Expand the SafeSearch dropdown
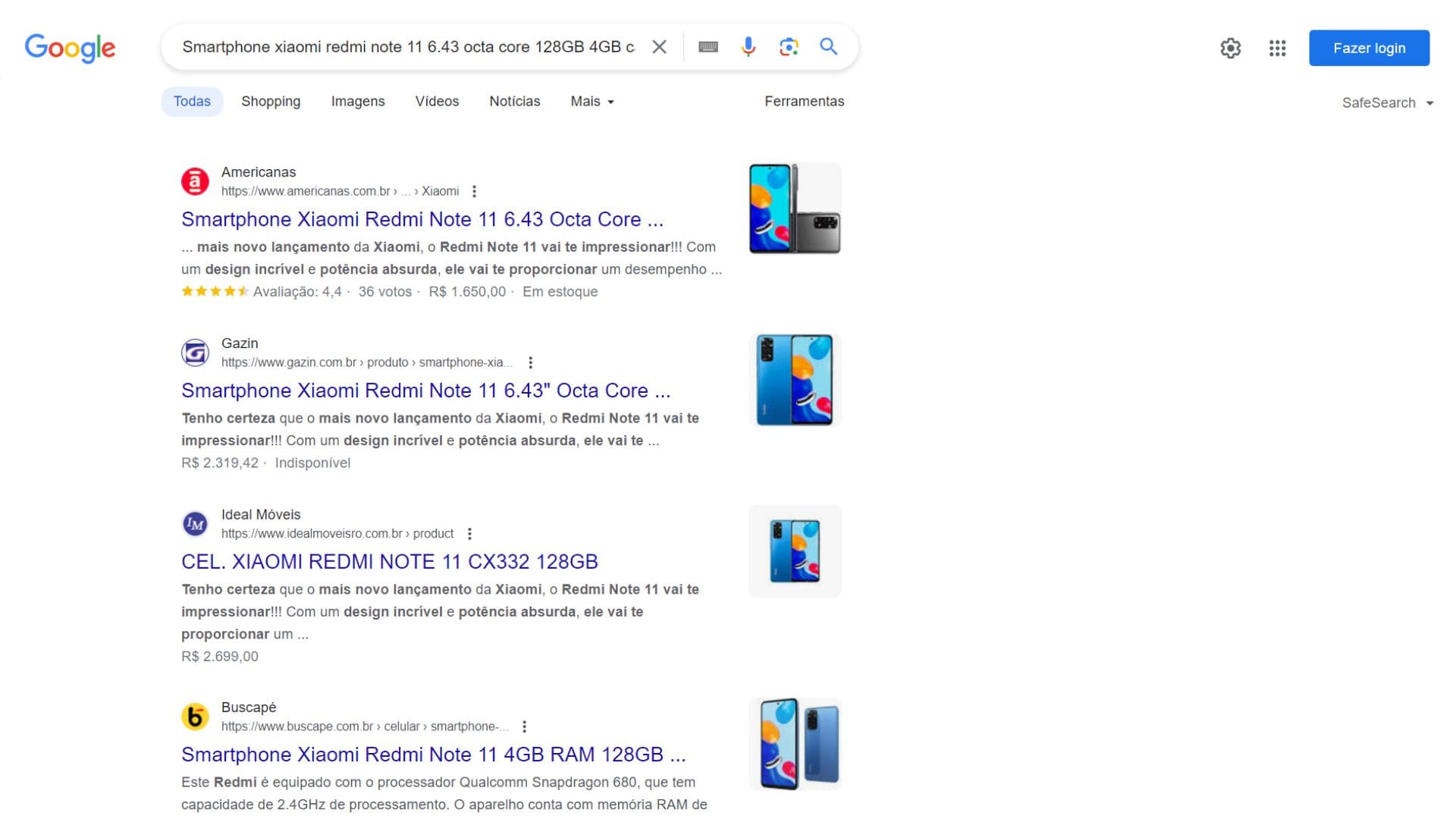The width and height of the screenshot is (1456, 819). (x=1387, y=103)
